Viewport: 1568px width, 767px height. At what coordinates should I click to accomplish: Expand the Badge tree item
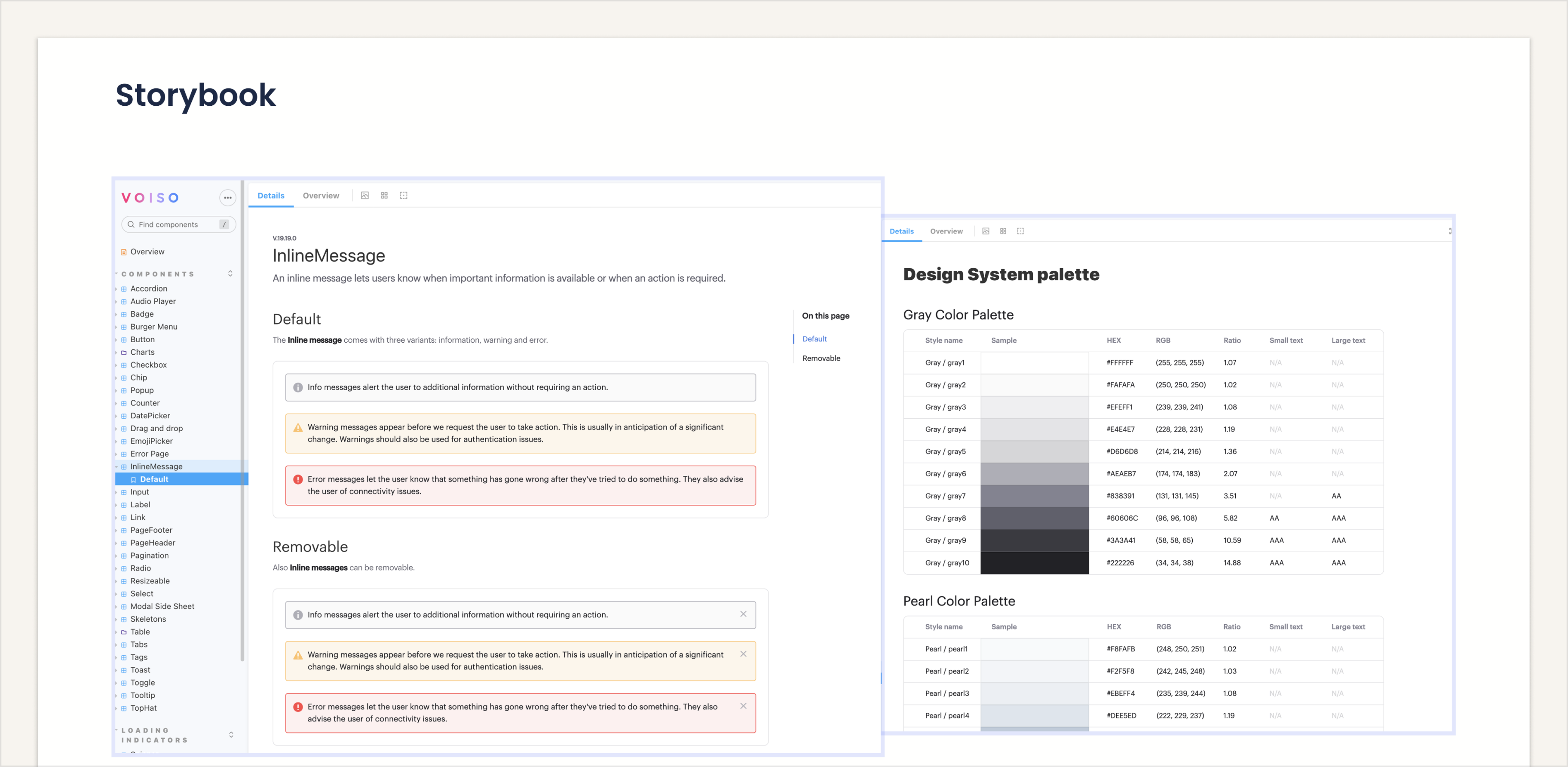pos(116,315)
